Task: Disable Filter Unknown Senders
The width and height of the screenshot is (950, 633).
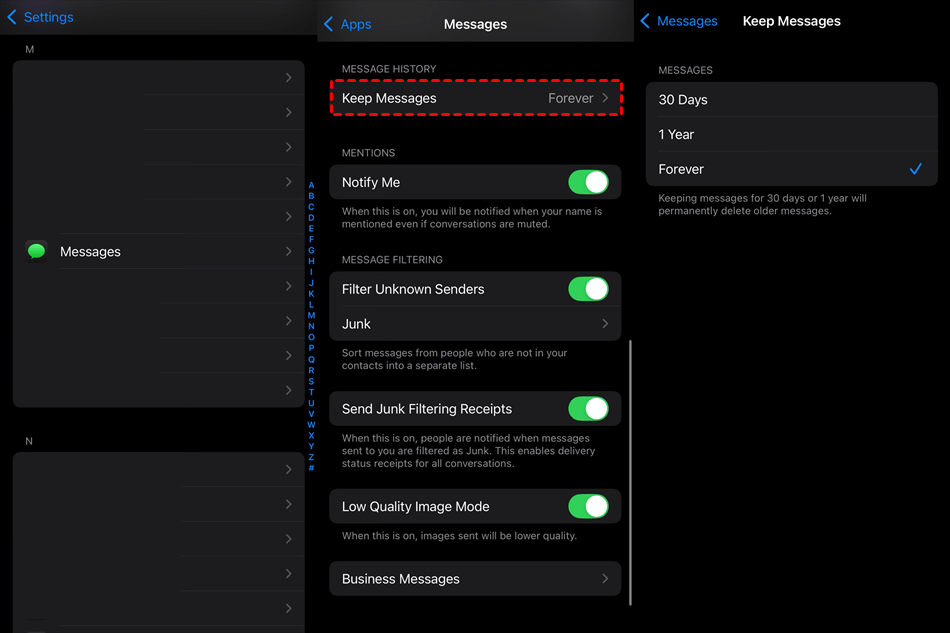Action: (588, 289)
